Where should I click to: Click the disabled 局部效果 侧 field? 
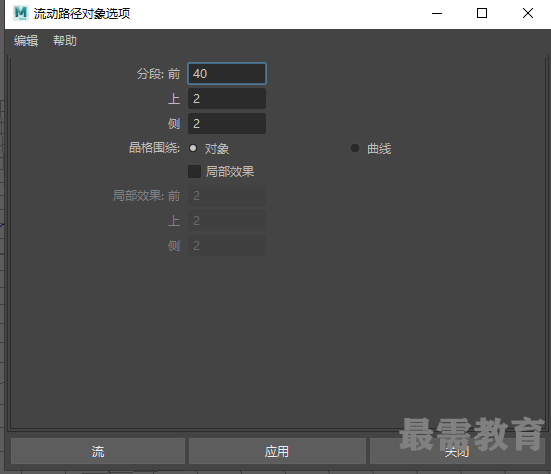[227, 246]
